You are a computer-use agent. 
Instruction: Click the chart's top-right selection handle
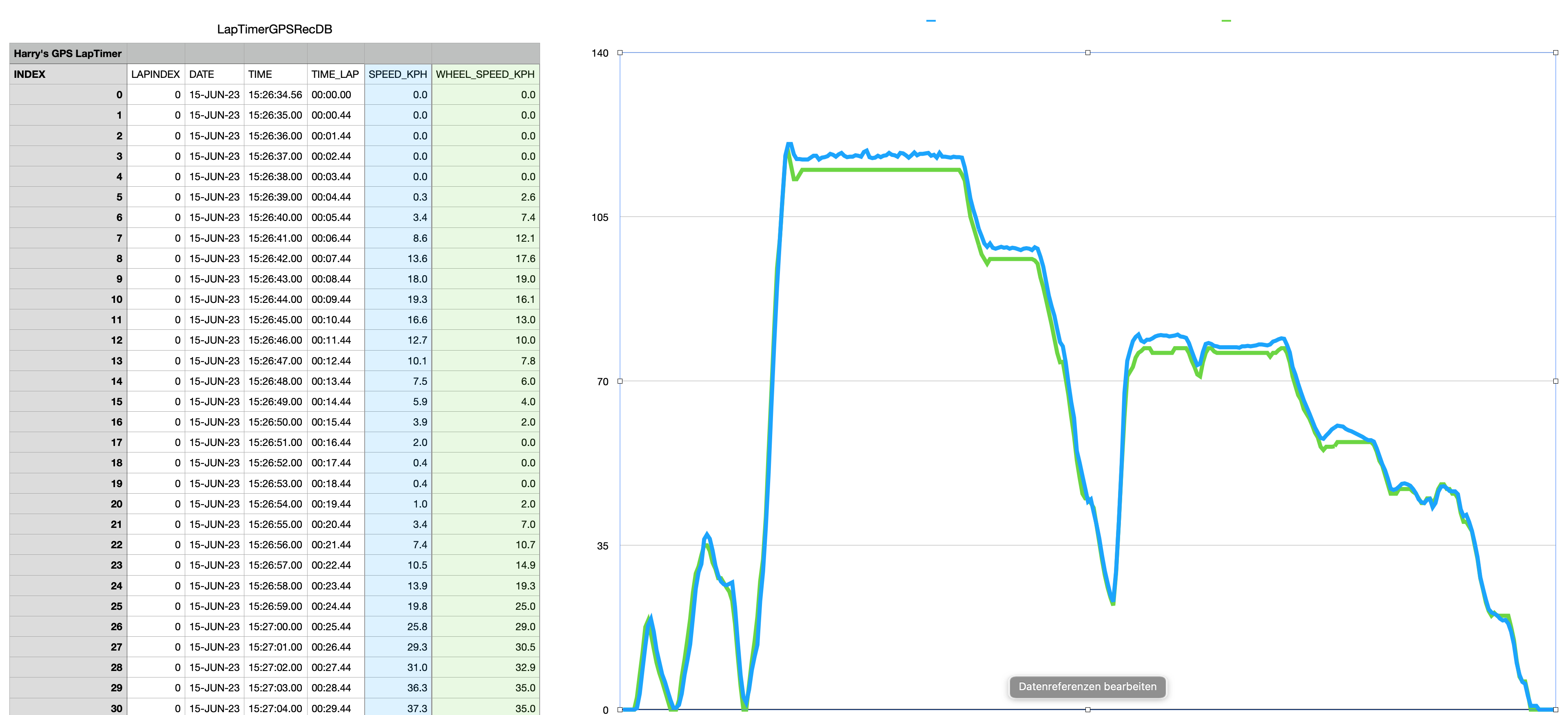[x=1556, y=53]
